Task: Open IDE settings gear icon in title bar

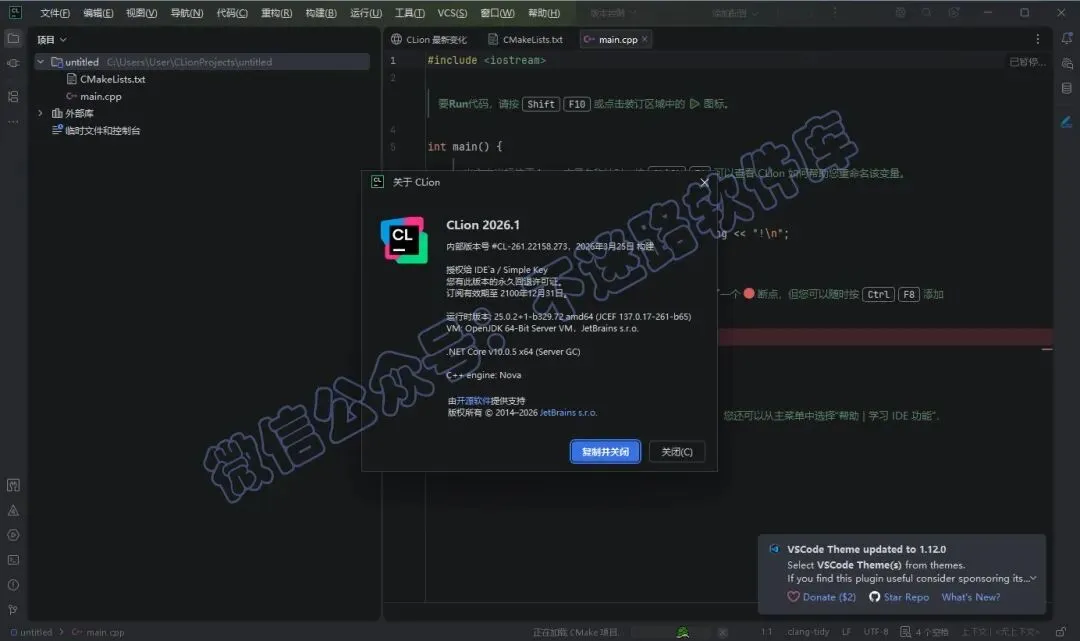Action: pos(954,12)
